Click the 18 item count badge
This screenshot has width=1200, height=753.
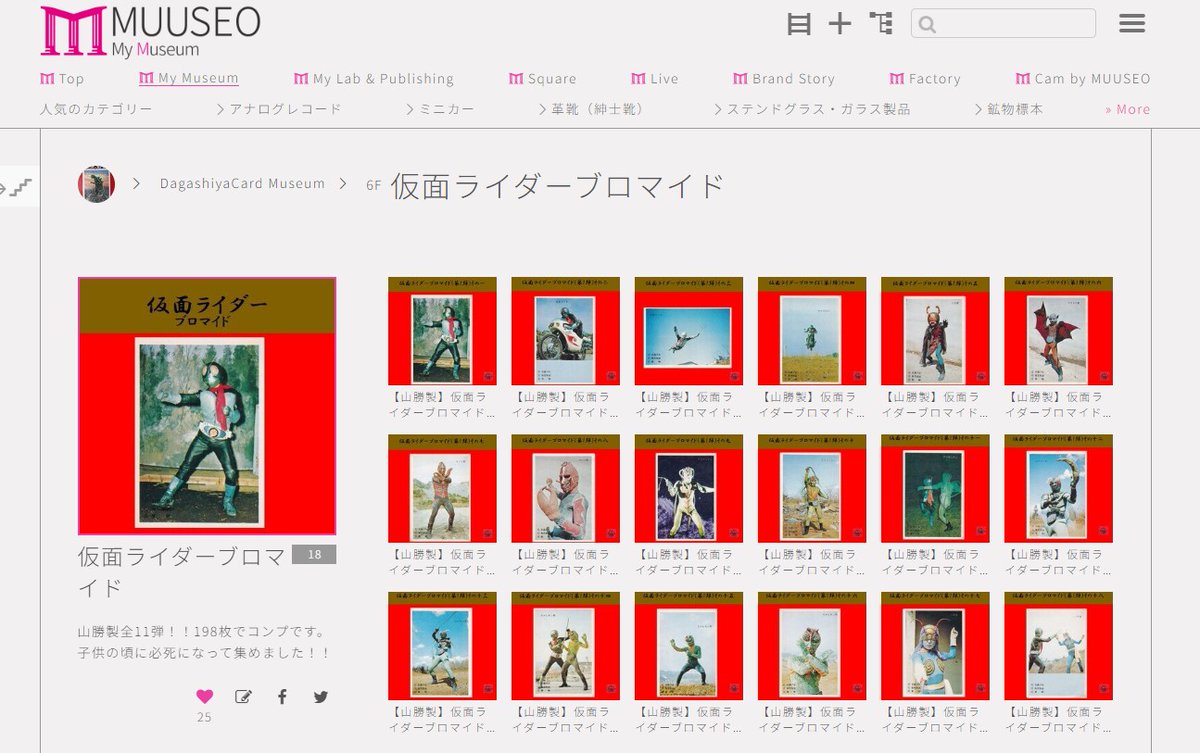[314, 555]
